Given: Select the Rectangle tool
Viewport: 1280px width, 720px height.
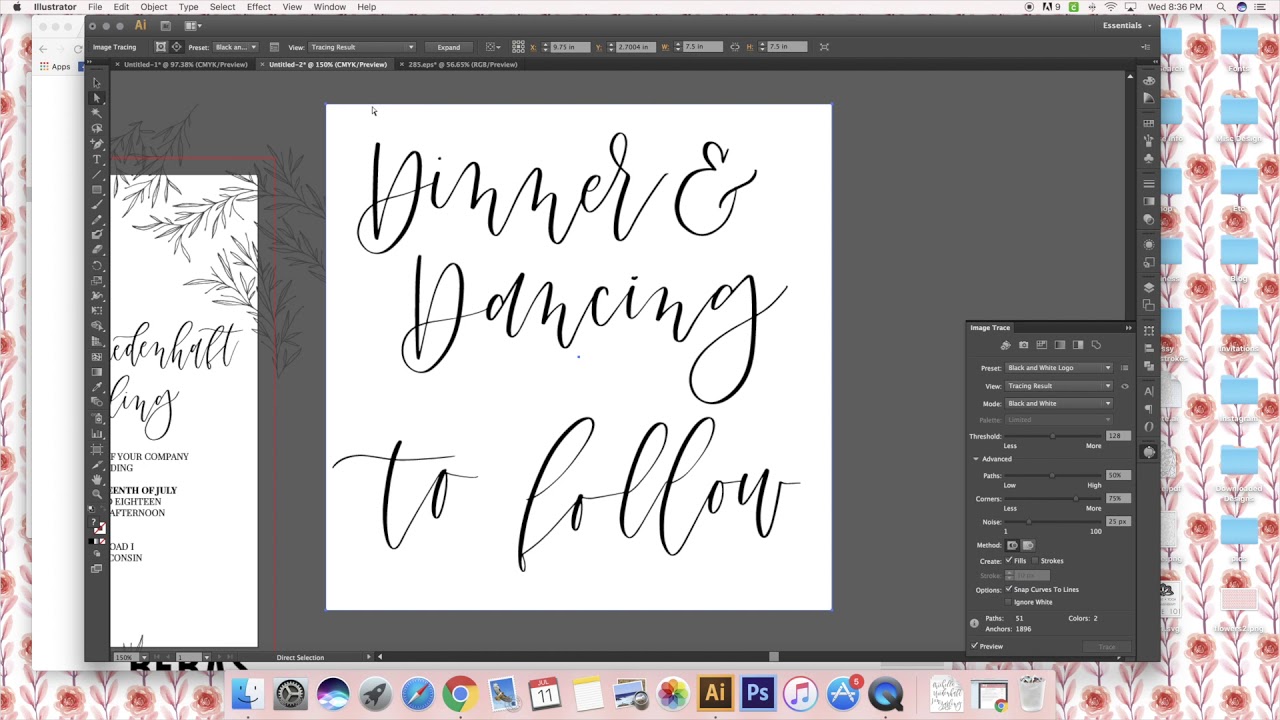Looking at the screenshot, I should click(97, 189).
